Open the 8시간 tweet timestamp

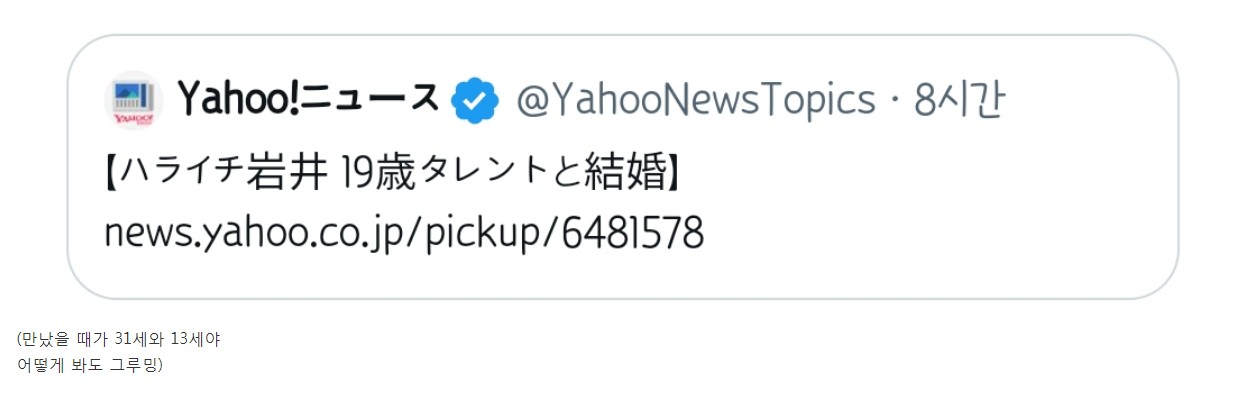(957, 100)
